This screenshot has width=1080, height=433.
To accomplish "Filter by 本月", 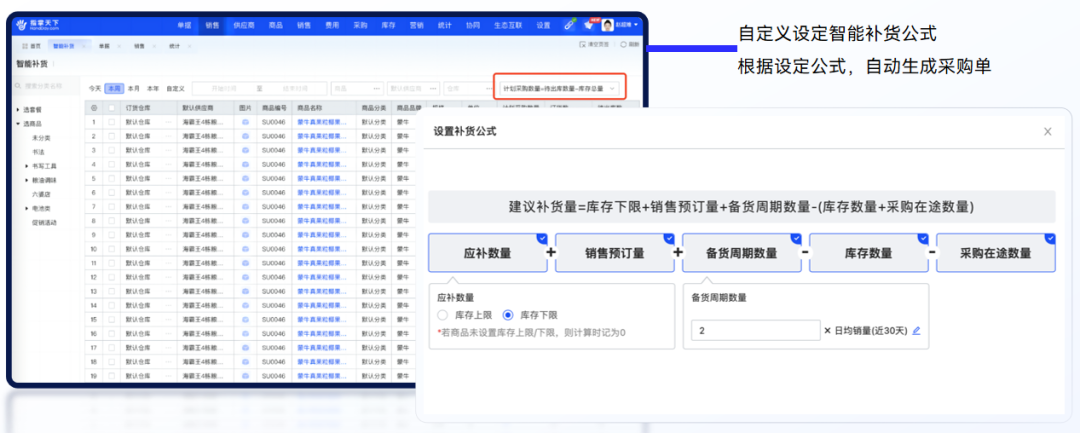I will click(134, 89).
